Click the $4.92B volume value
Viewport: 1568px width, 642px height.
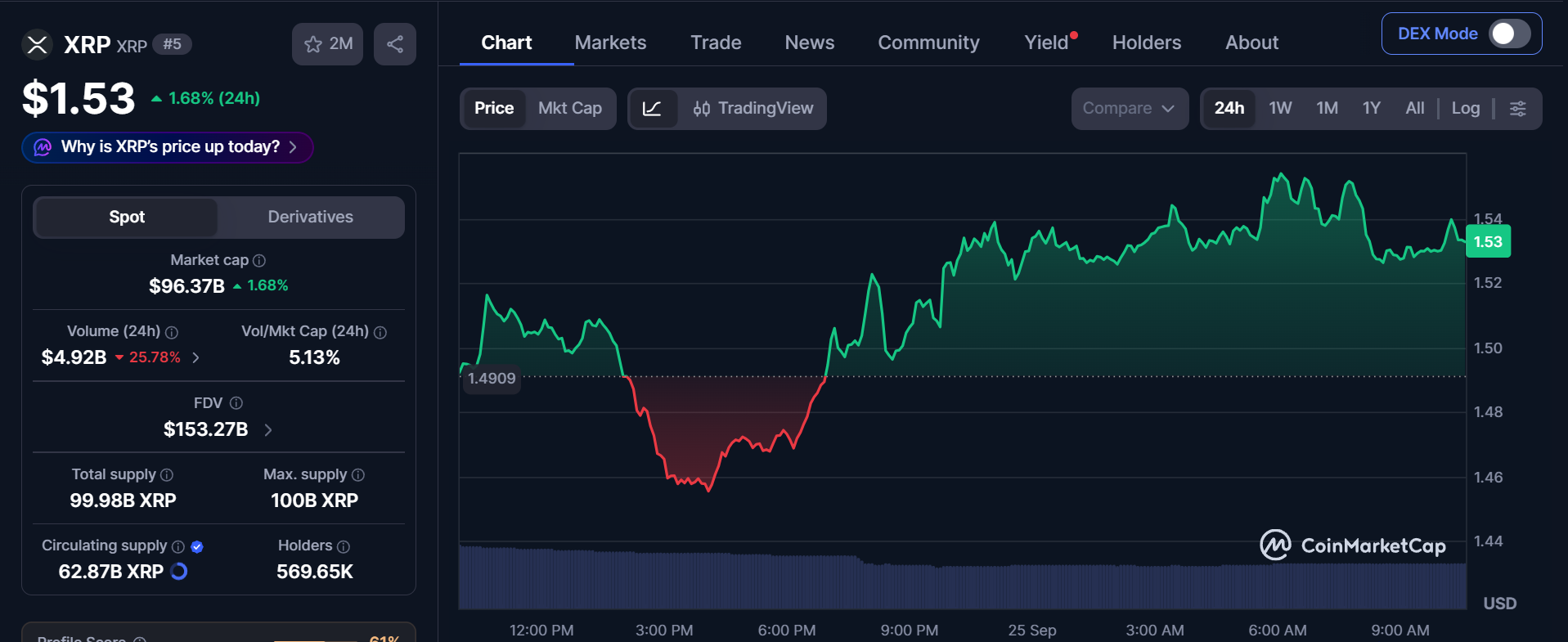pos(74,357)
